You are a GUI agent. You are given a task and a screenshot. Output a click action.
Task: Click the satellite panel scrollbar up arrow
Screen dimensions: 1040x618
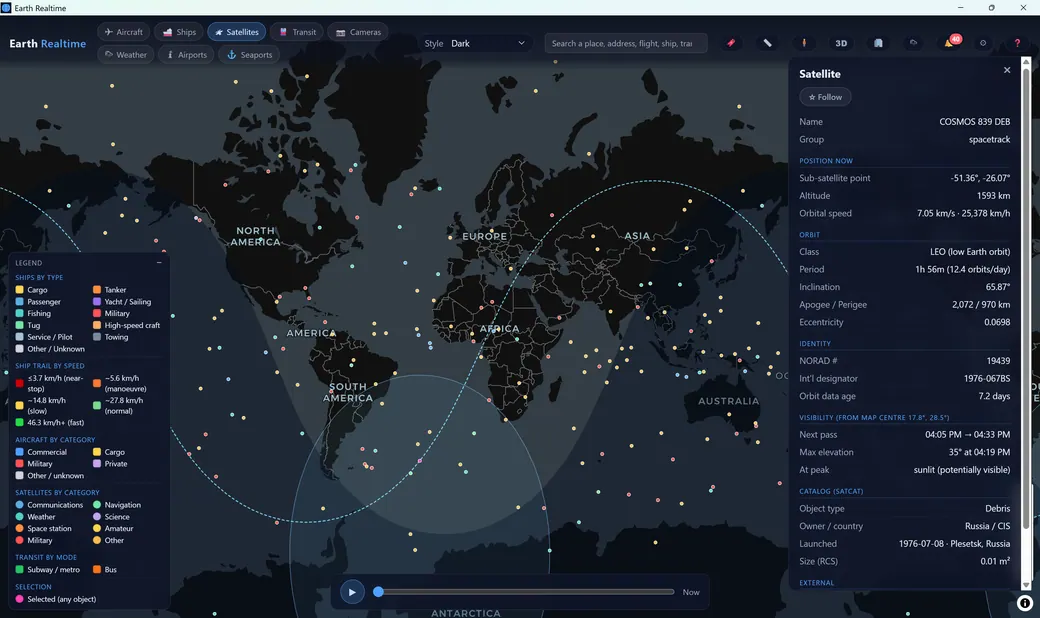click(1026, 62)
